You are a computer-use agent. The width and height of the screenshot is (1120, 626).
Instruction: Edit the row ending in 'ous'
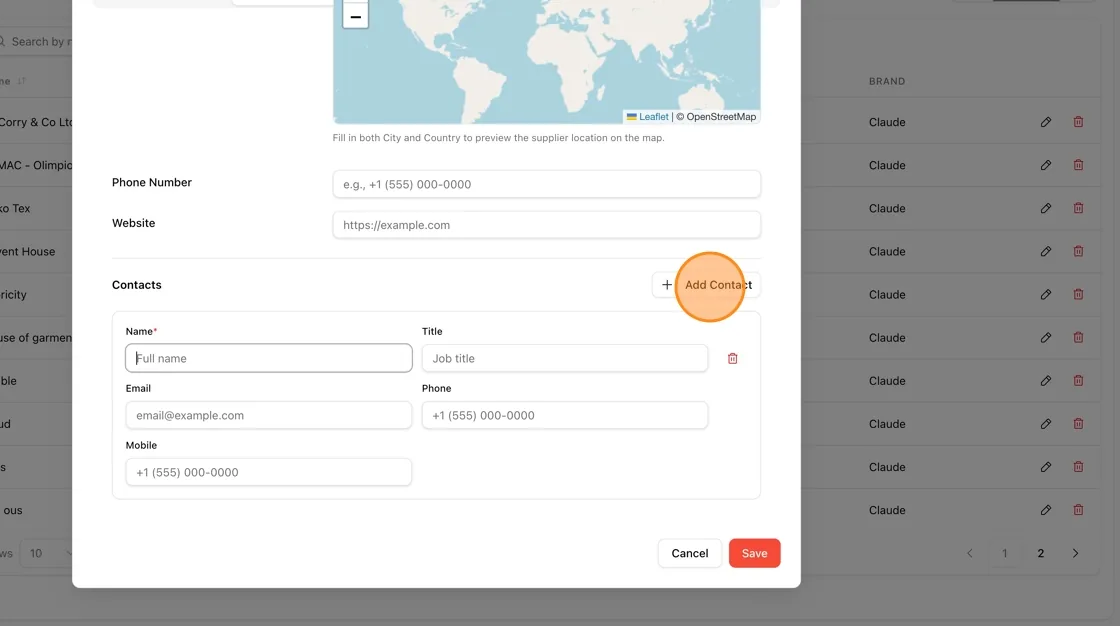coord(1046,510)
